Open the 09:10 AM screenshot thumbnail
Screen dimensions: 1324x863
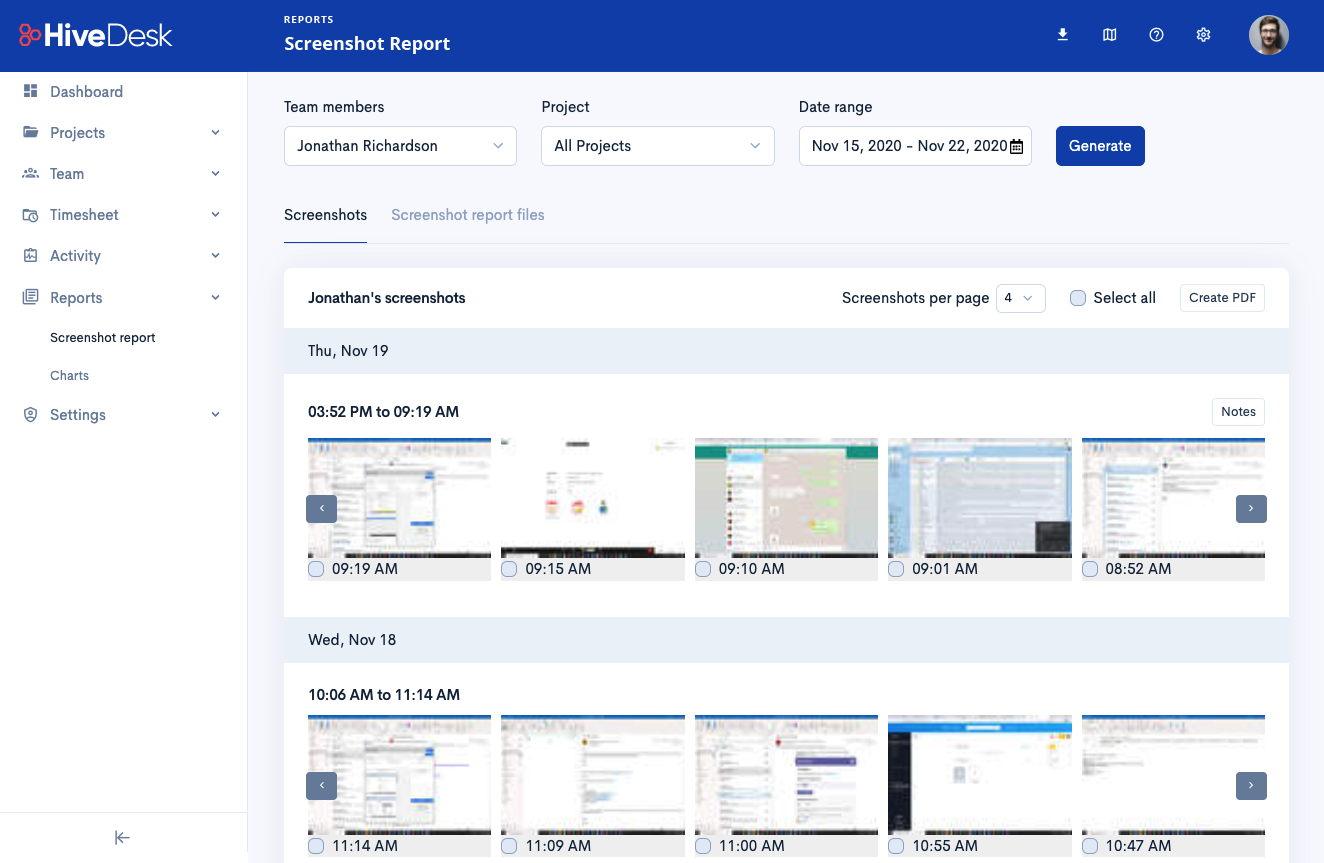786,497
